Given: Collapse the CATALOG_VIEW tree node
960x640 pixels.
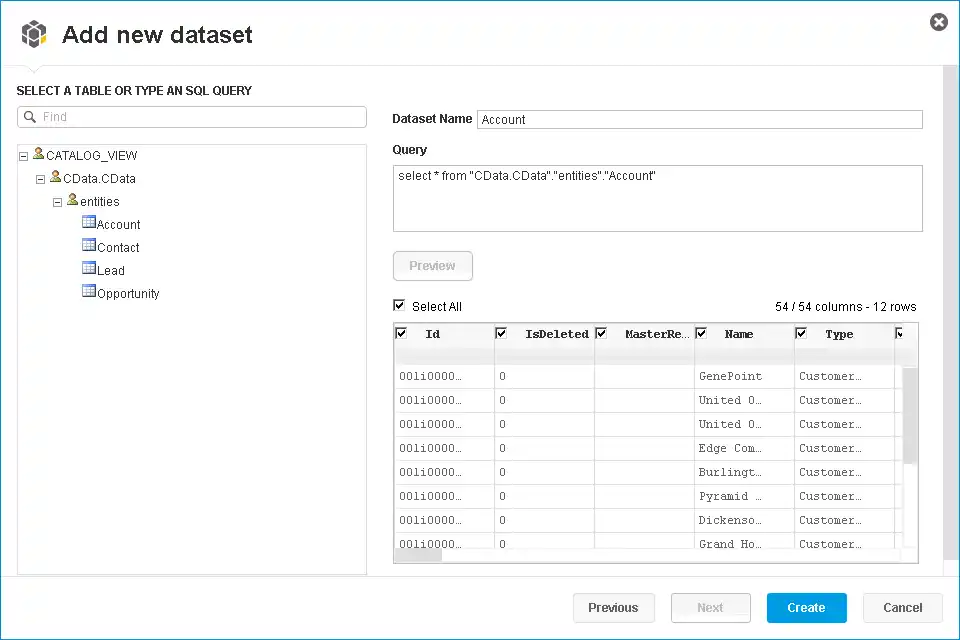Looking at the screenshot, I should [22, 155].
